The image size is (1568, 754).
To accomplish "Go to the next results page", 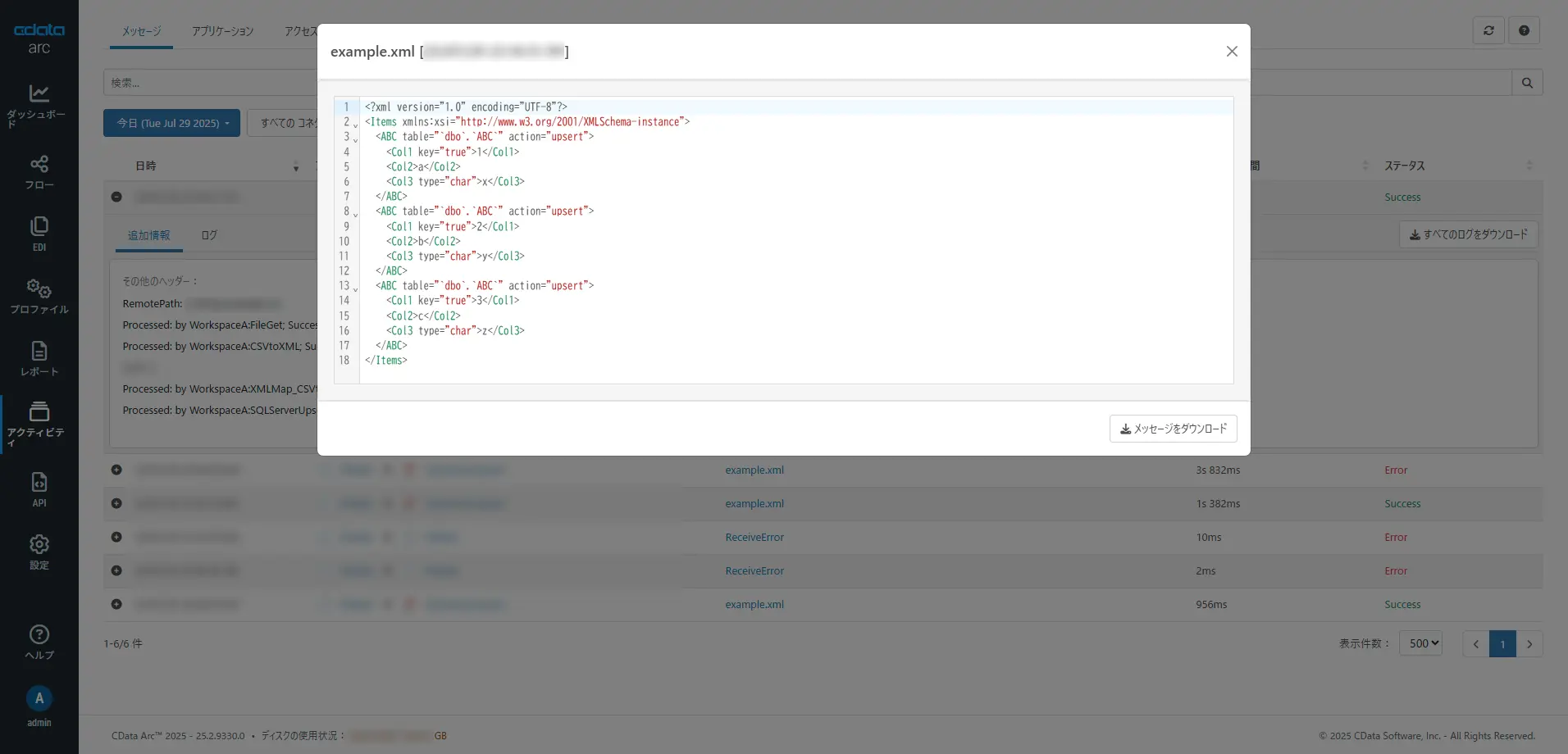I will click(x=1529, y=643).
